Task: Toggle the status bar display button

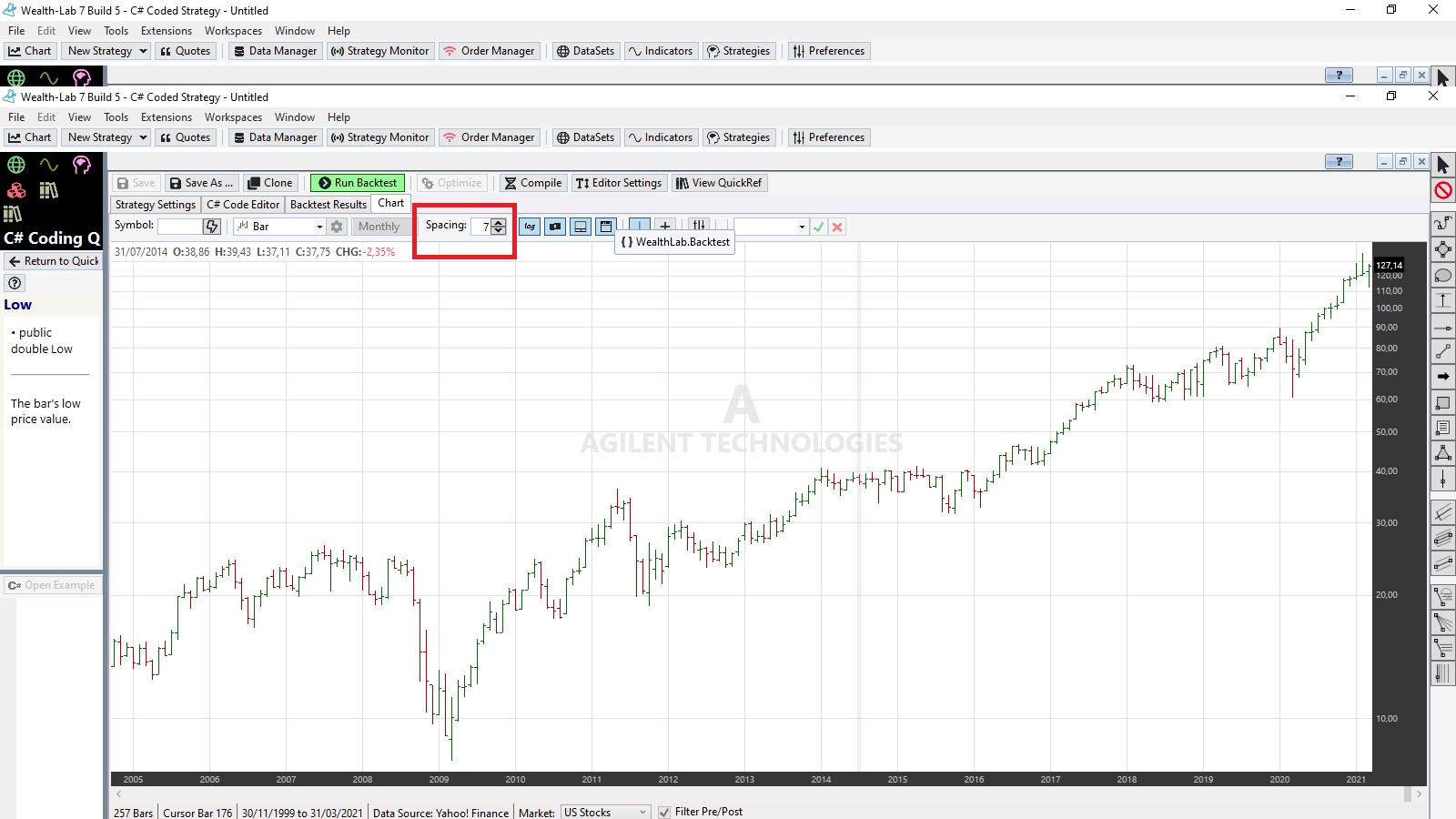Action: click(581, 227)
